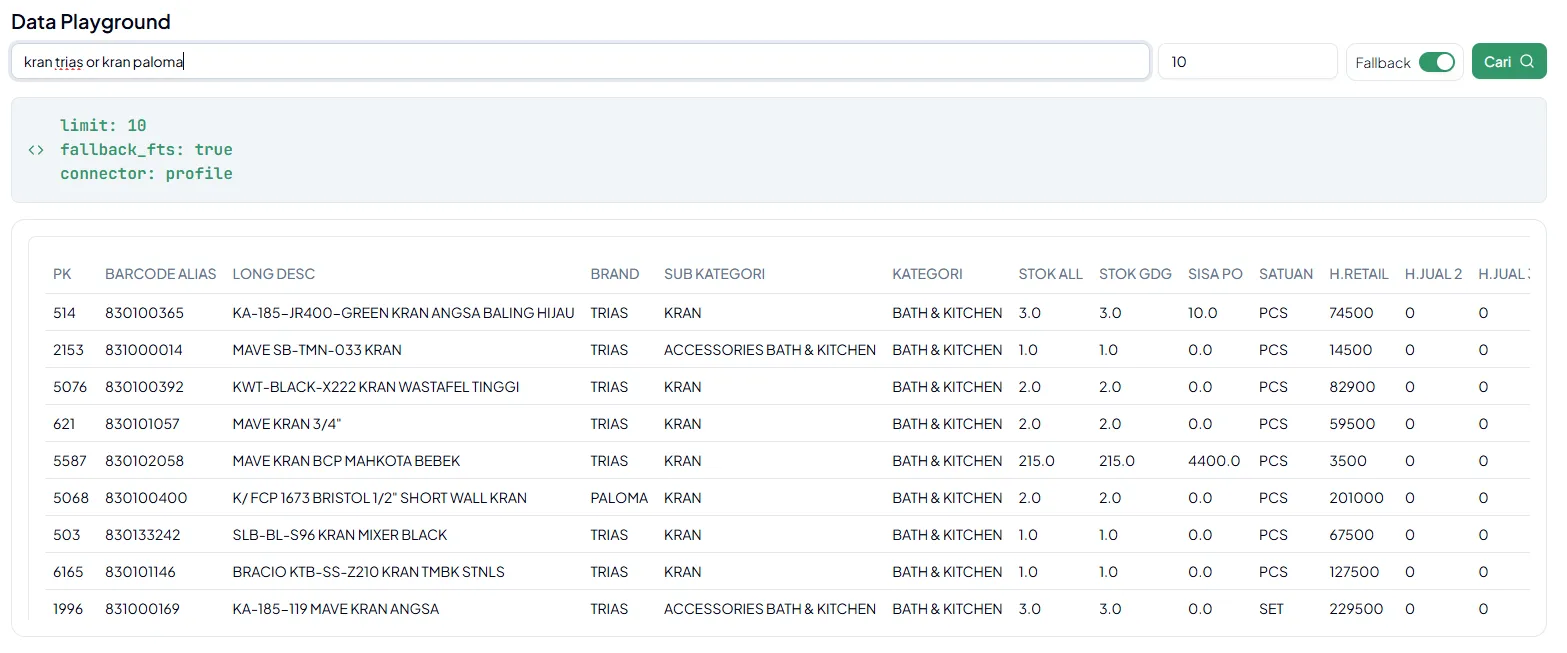1567x653 pixels.
Task: Click barcode 830101146
Action: coord(142,572)
